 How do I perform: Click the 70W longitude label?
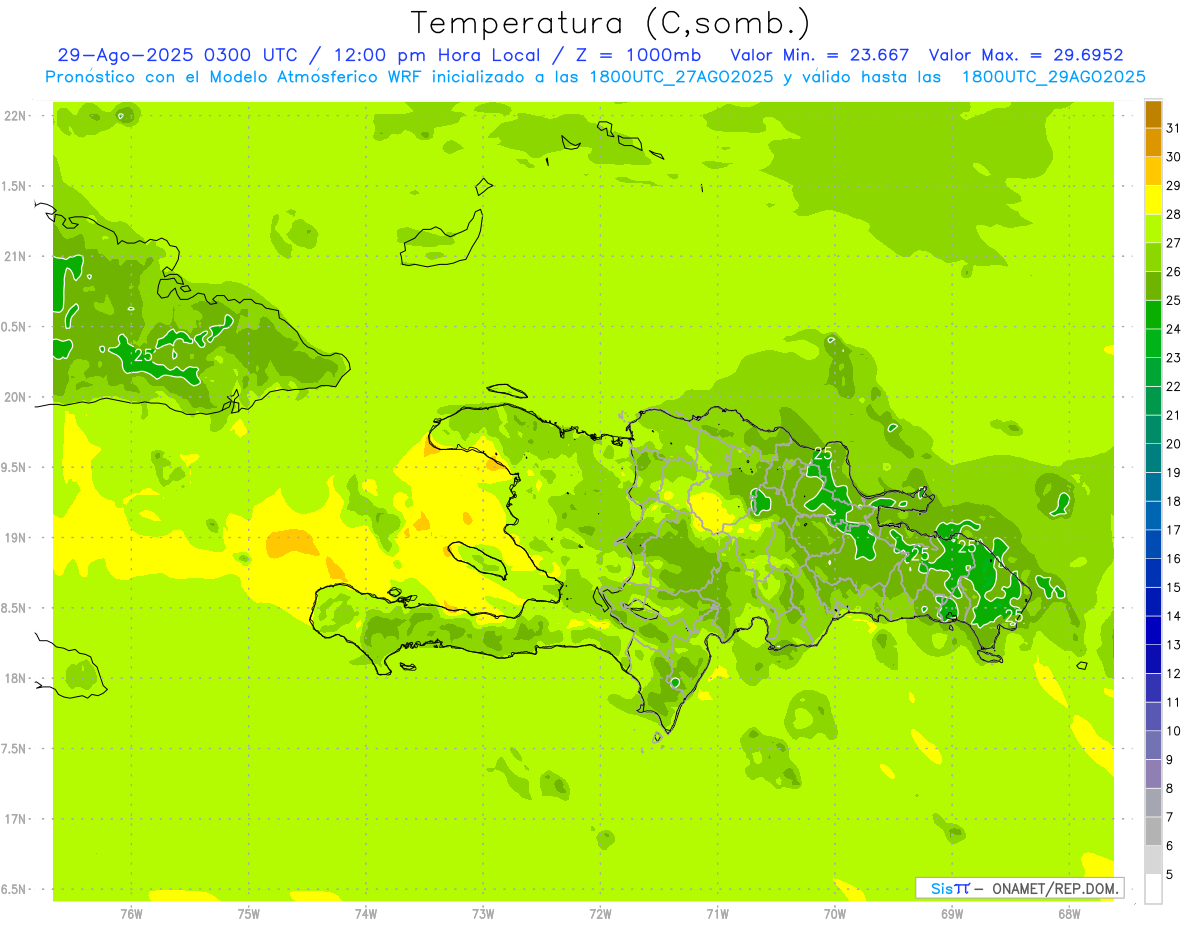835,913
